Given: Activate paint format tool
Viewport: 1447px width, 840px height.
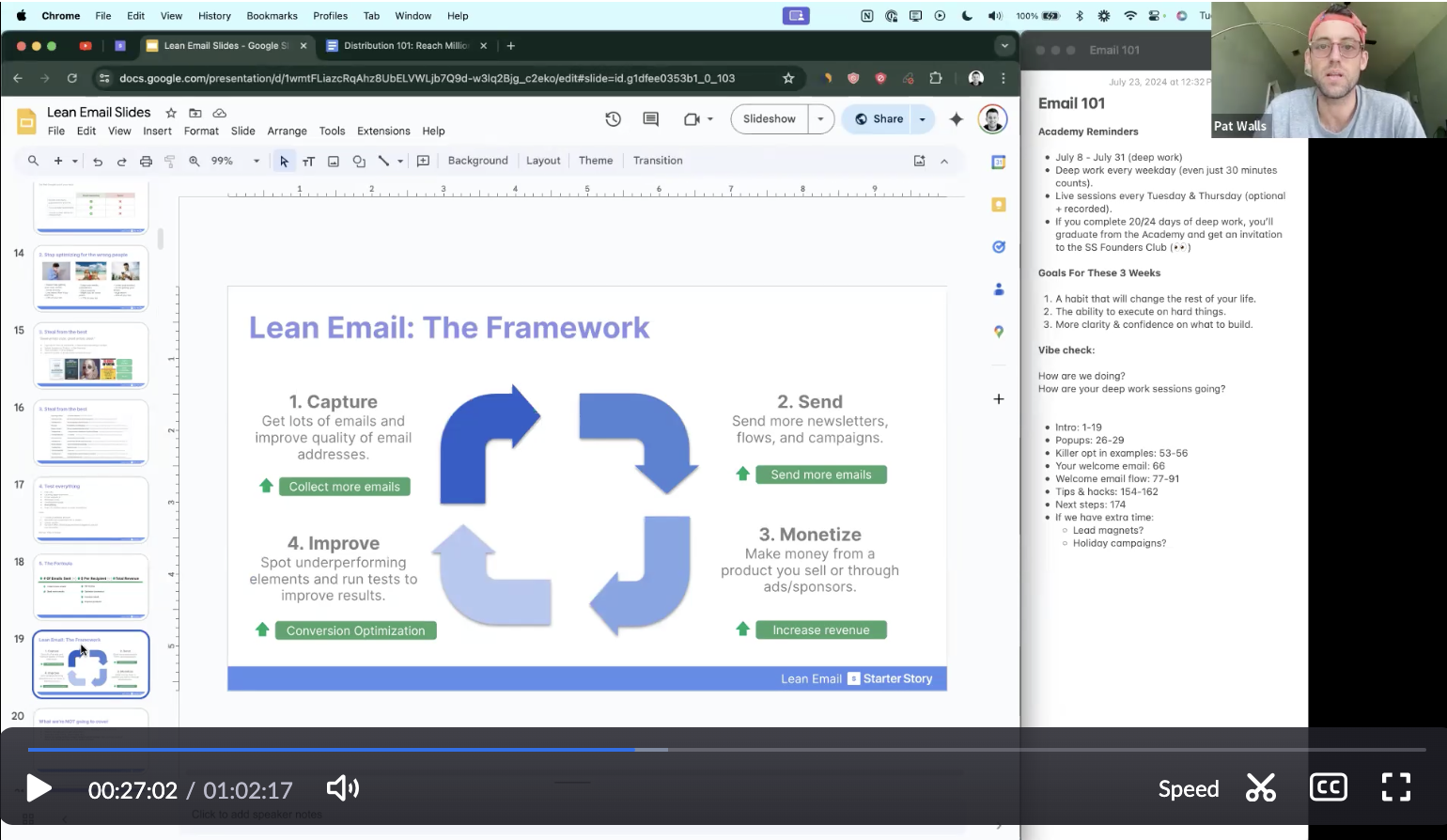Looking at the screenshot, I should click(x=170, y=161).
